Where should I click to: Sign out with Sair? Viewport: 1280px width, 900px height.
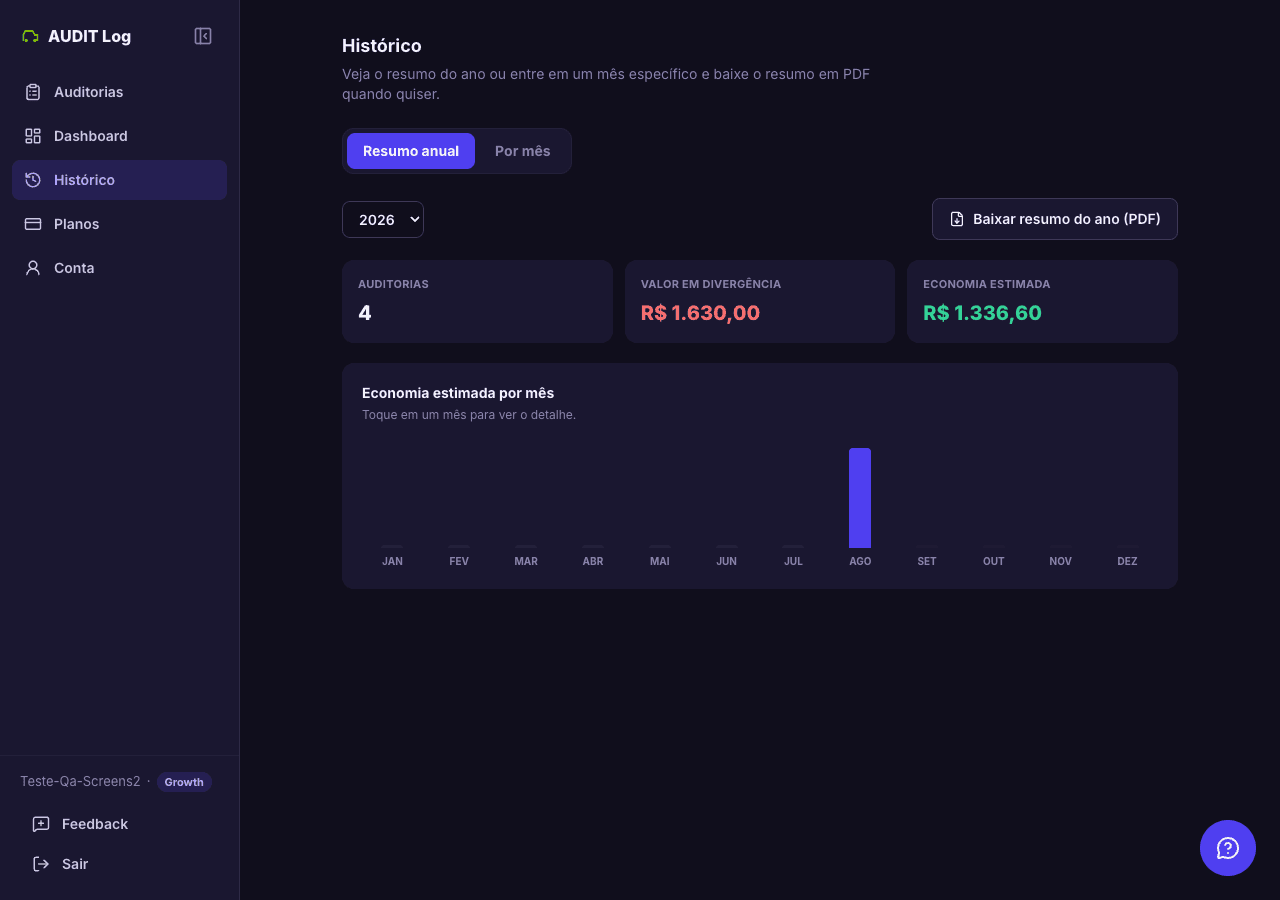click(120, 864)
